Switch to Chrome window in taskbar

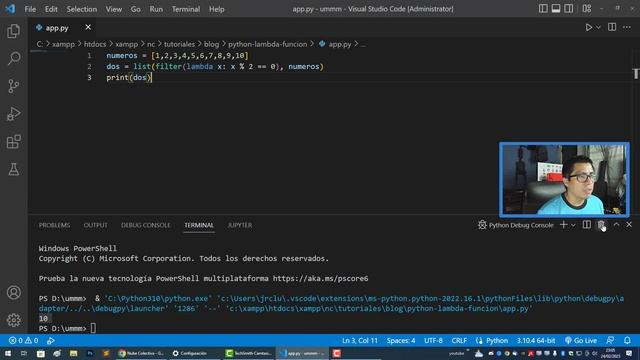141,353
